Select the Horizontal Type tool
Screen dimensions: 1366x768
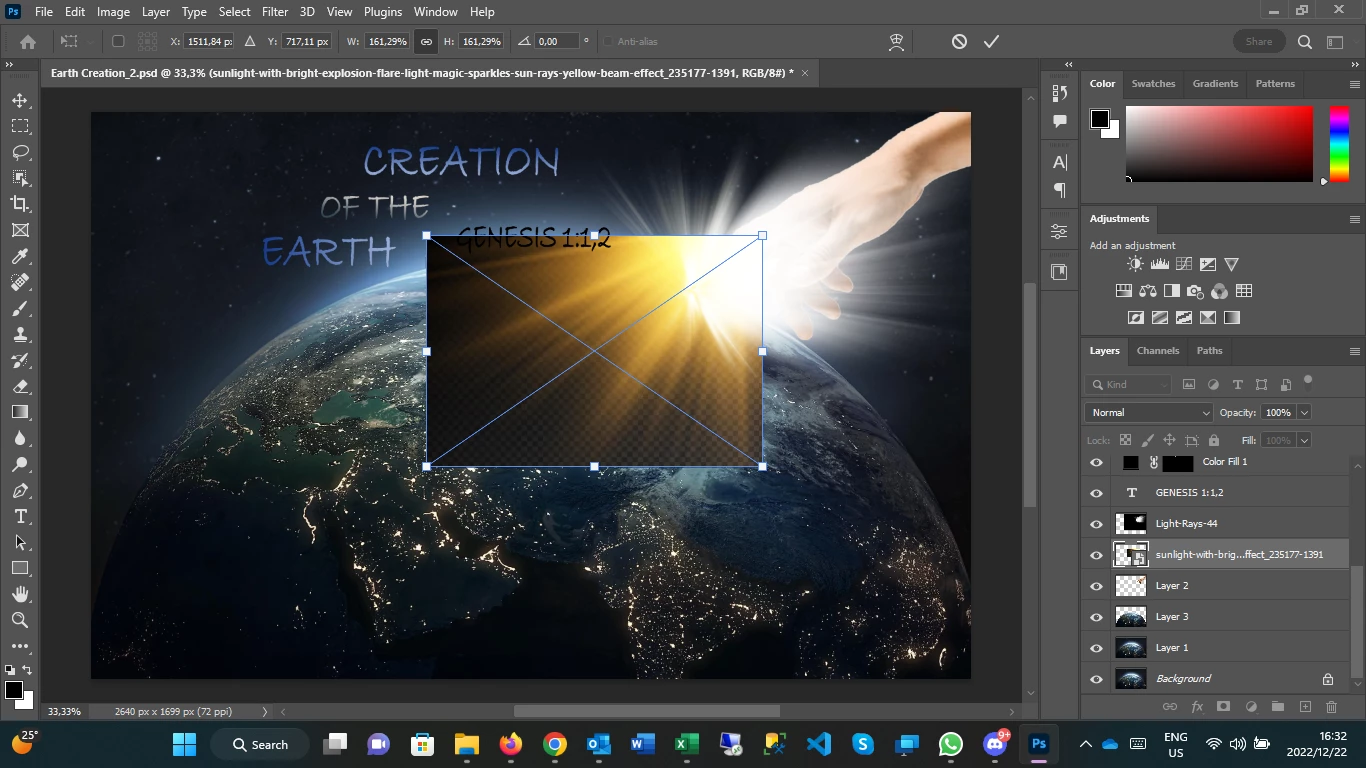point(20,516)
